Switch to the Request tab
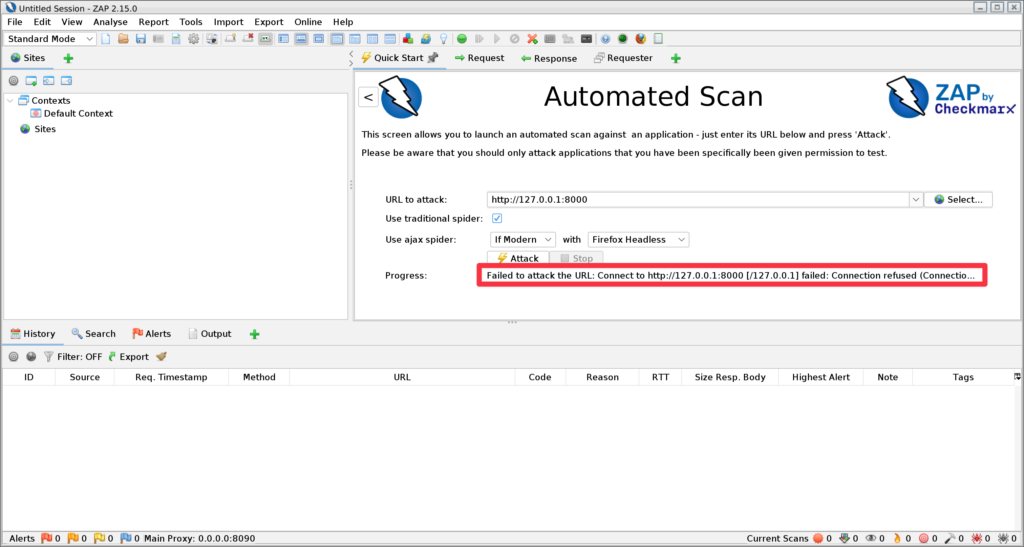Image resolution: width=1024 pixels, height=547 pixels. pyautogui.click(x=479, y=58)
